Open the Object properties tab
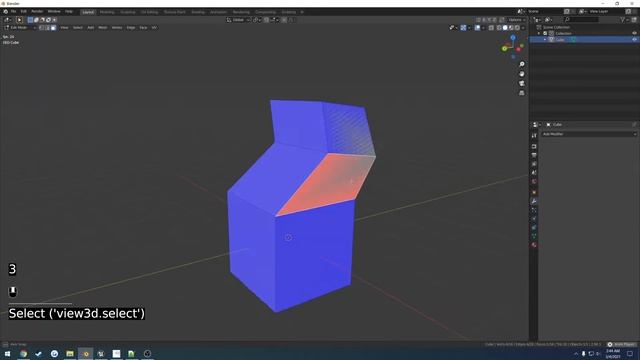The image size is (640, 360). (x=534, y=192)
